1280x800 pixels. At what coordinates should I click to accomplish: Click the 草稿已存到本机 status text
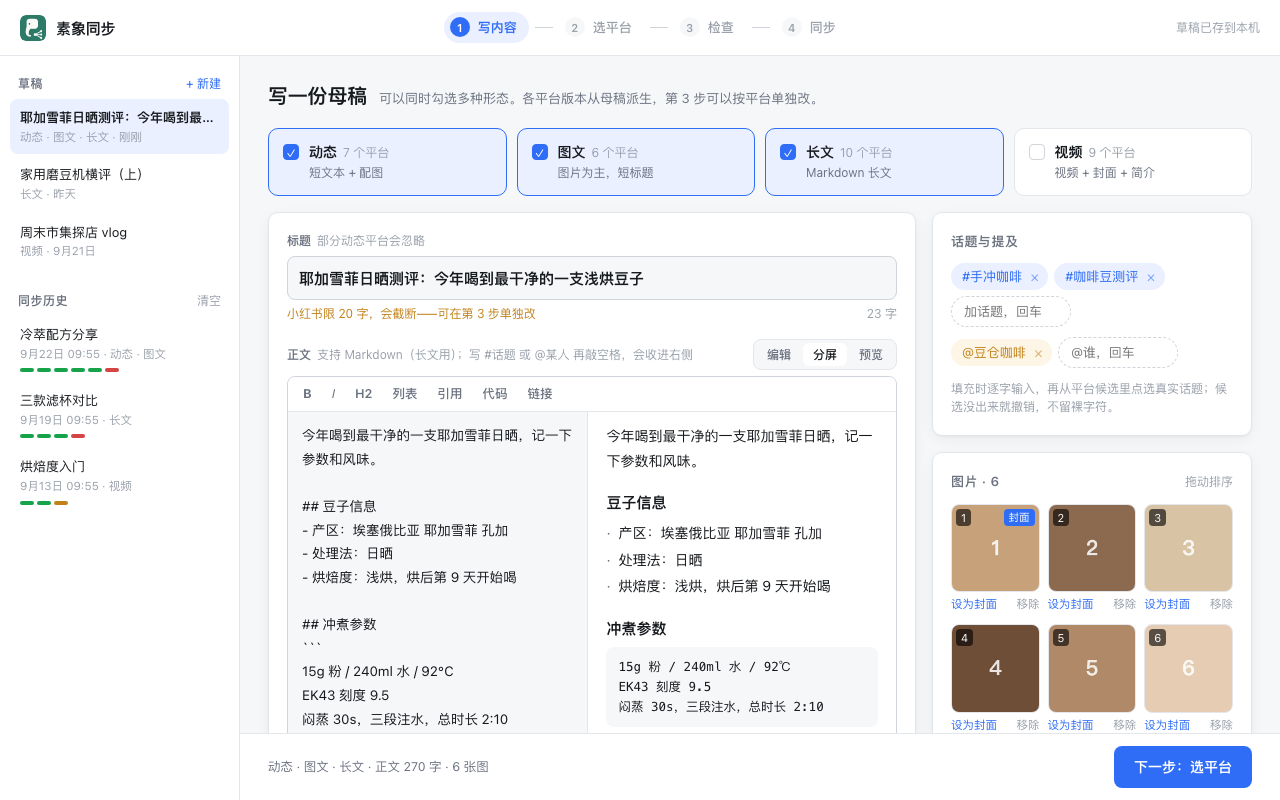click(x=1218, y=28)
